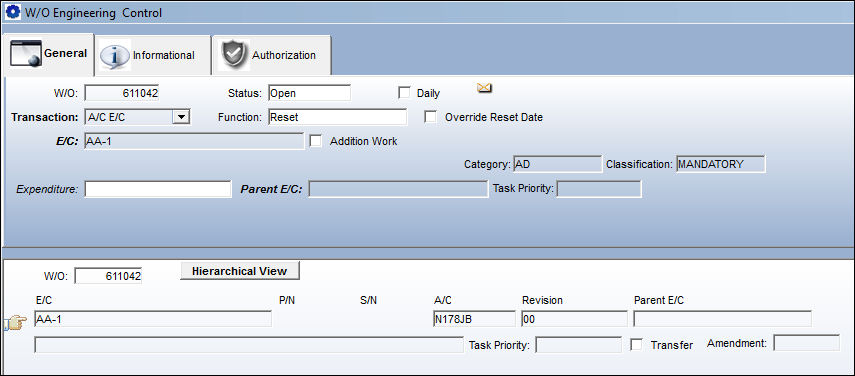Click the P/N column header
The height and width of the screenshot is (376, 855).
[x=287, y=300]
